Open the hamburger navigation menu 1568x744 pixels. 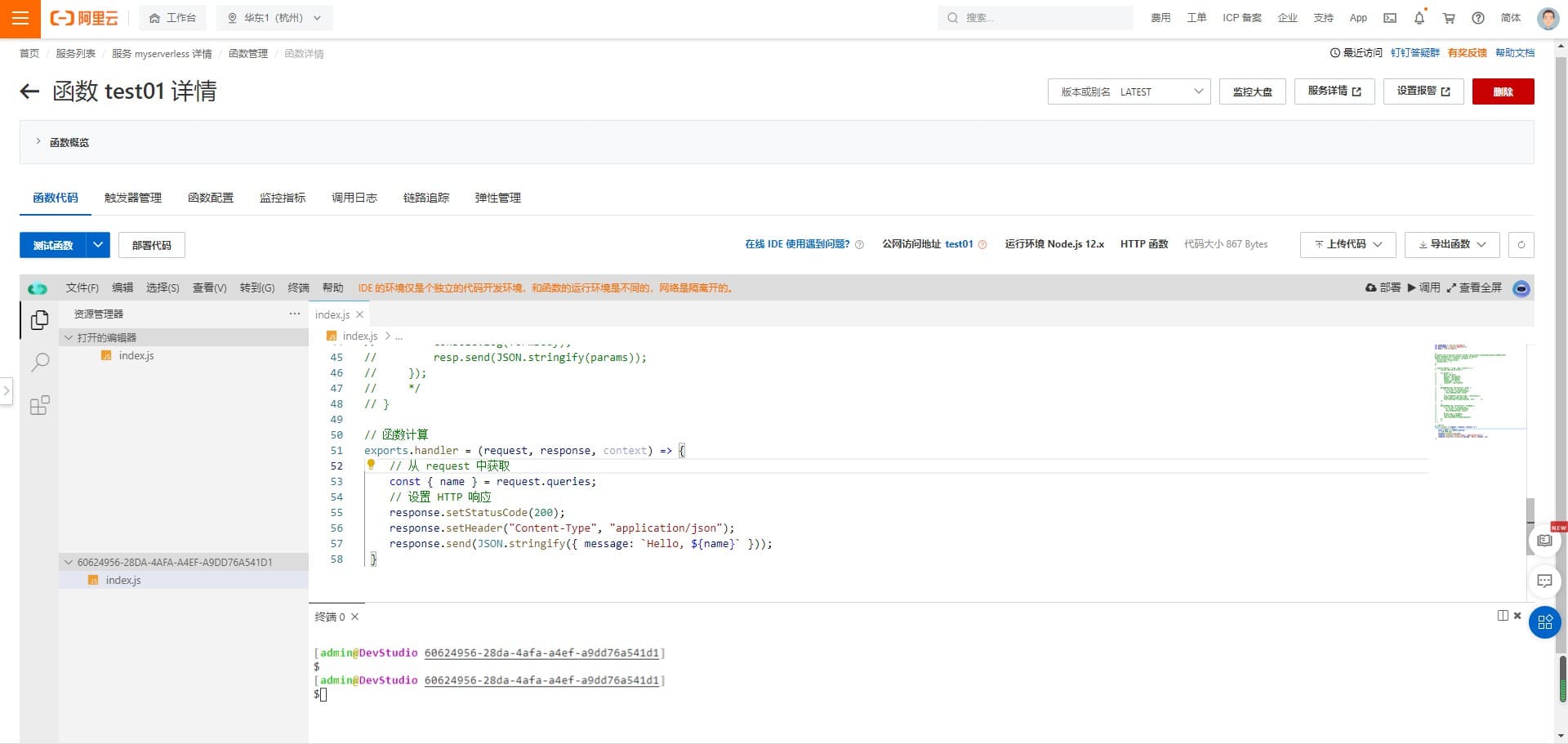pyautogui.click(x=20, y=18)
